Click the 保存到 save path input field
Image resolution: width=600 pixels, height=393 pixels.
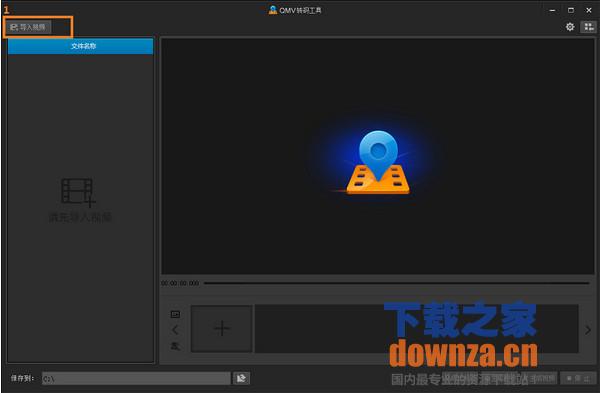coord(136,378)
